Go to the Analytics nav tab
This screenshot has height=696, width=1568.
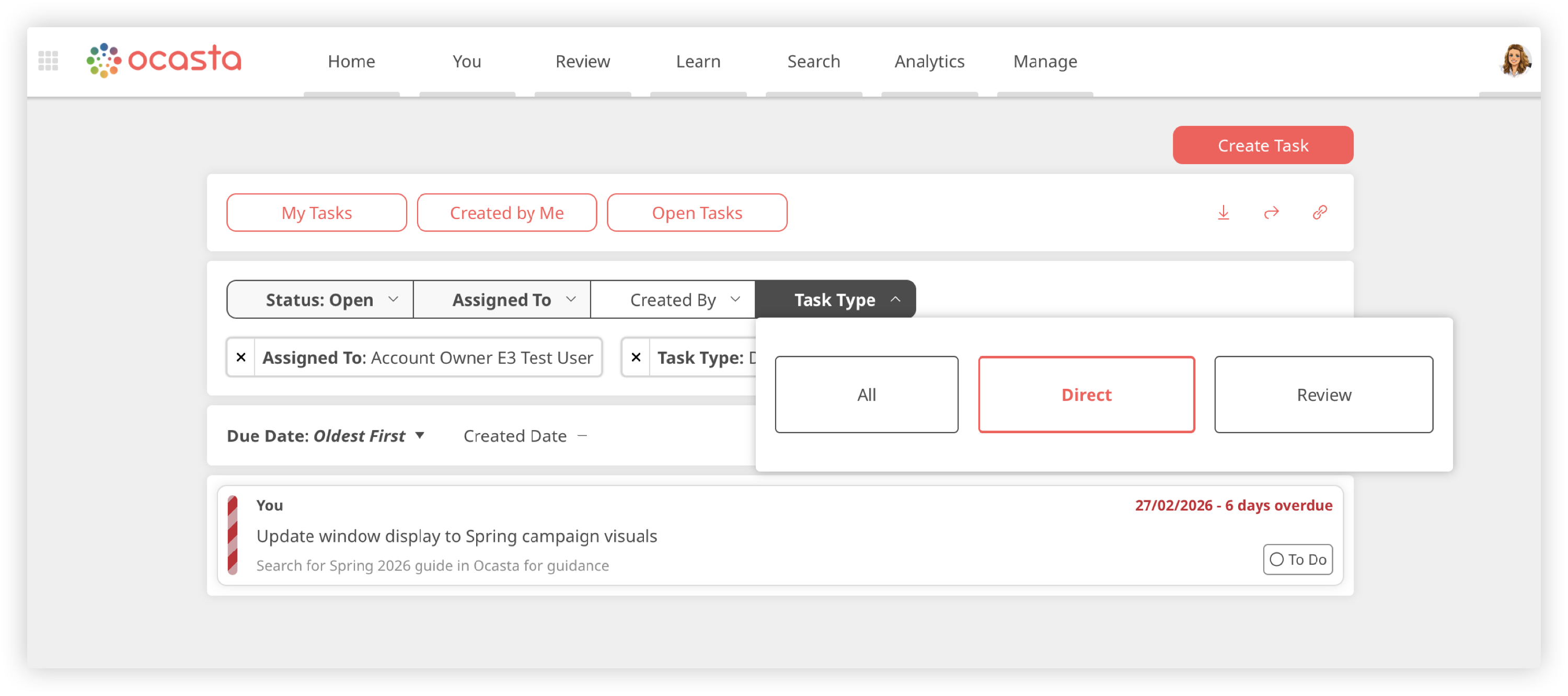[x=929, y=62]
